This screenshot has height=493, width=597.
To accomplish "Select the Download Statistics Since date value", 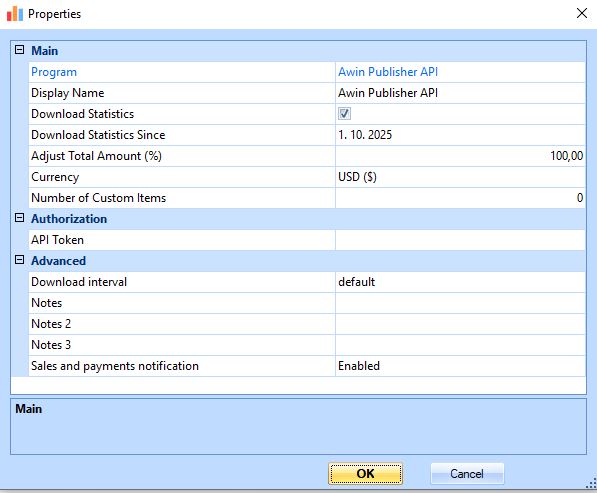I will point(460,135).
